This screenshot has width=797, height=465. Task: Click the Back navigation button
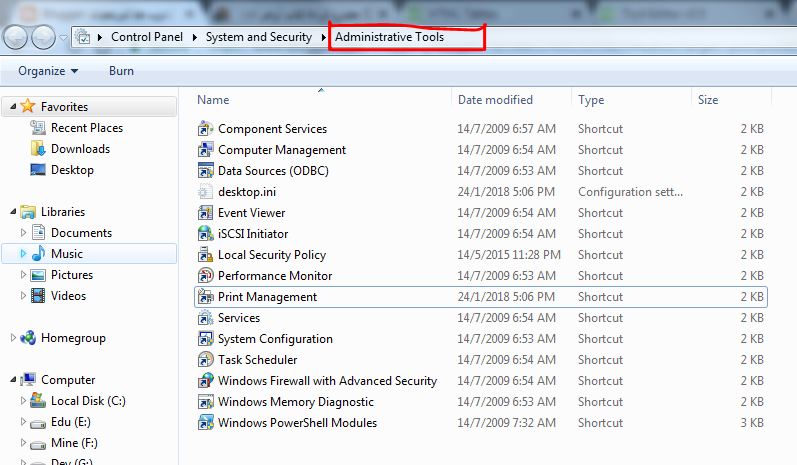[x=15, y=37]
